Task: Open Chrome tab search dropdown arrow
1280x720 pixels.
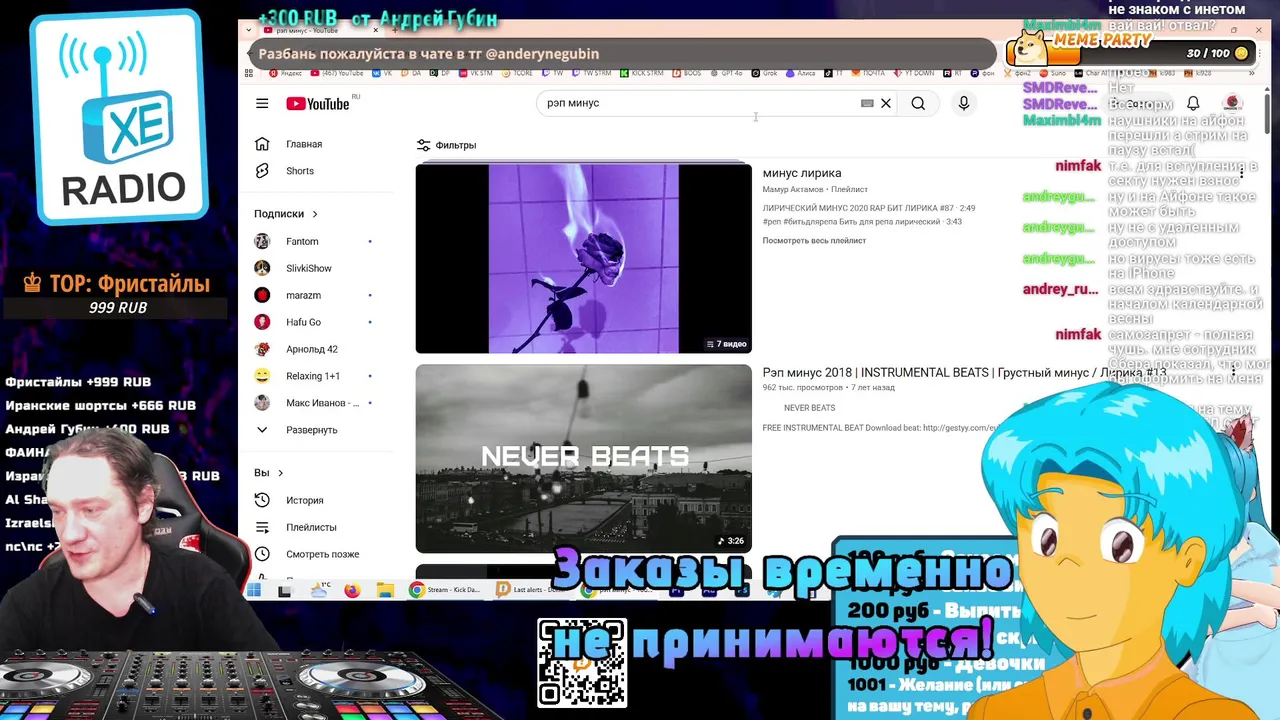Action: pyautogui.click(x=249, y=30)
